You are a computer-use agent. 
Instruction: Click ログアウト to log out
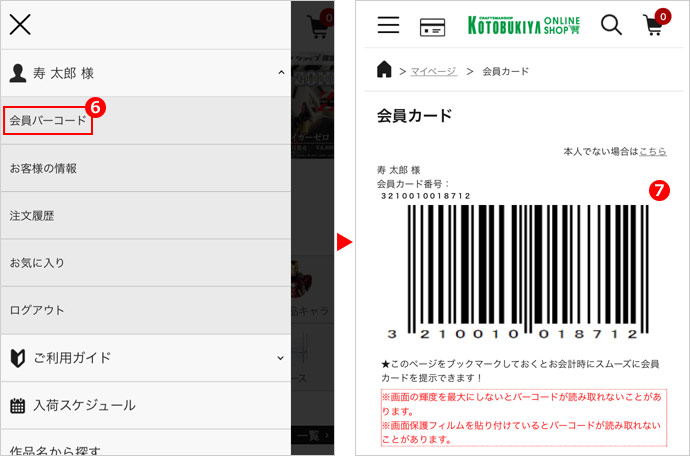[x=37, y=310]
